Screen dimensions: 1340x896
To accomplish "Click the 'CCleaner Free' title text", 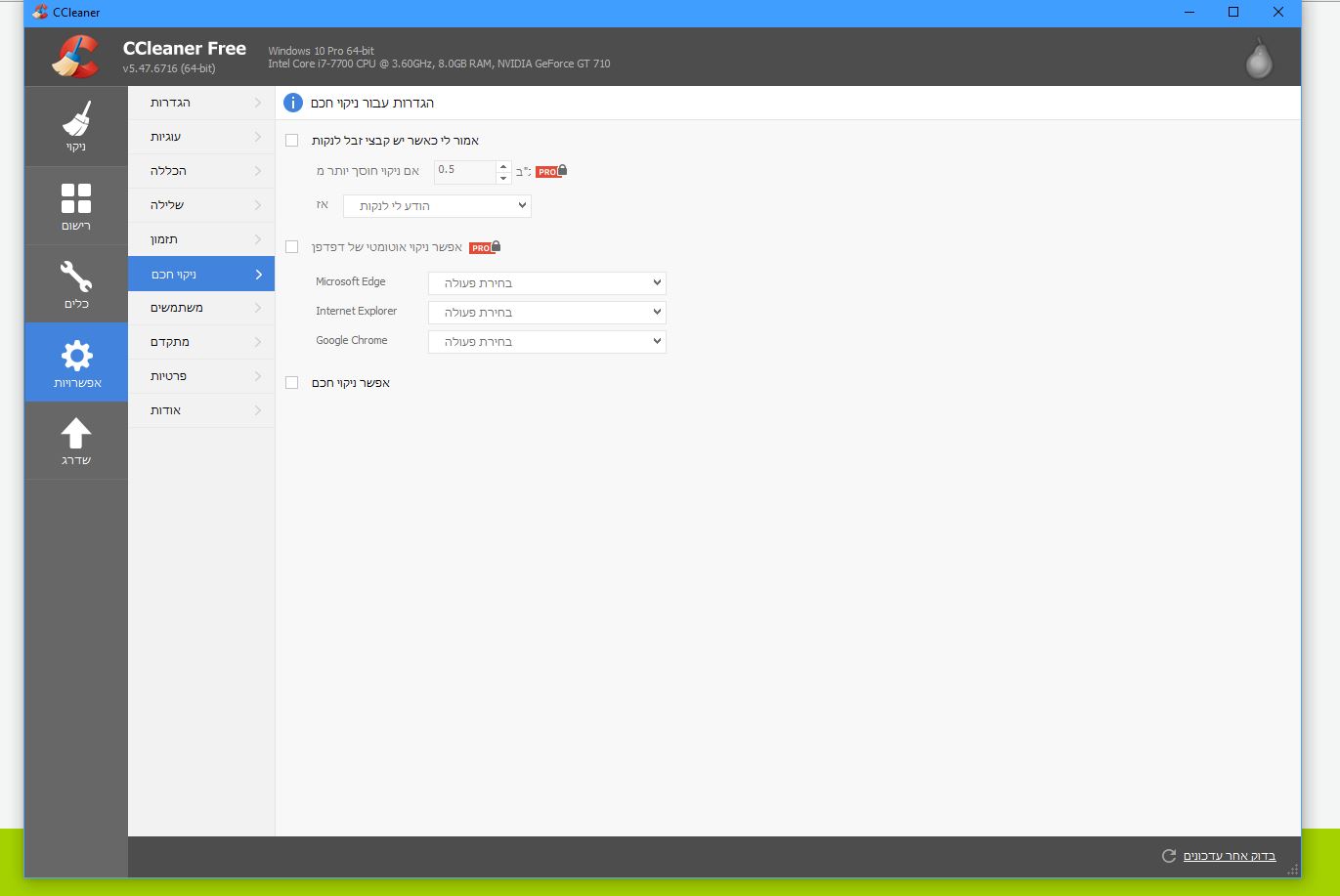I will click(185, 49).
